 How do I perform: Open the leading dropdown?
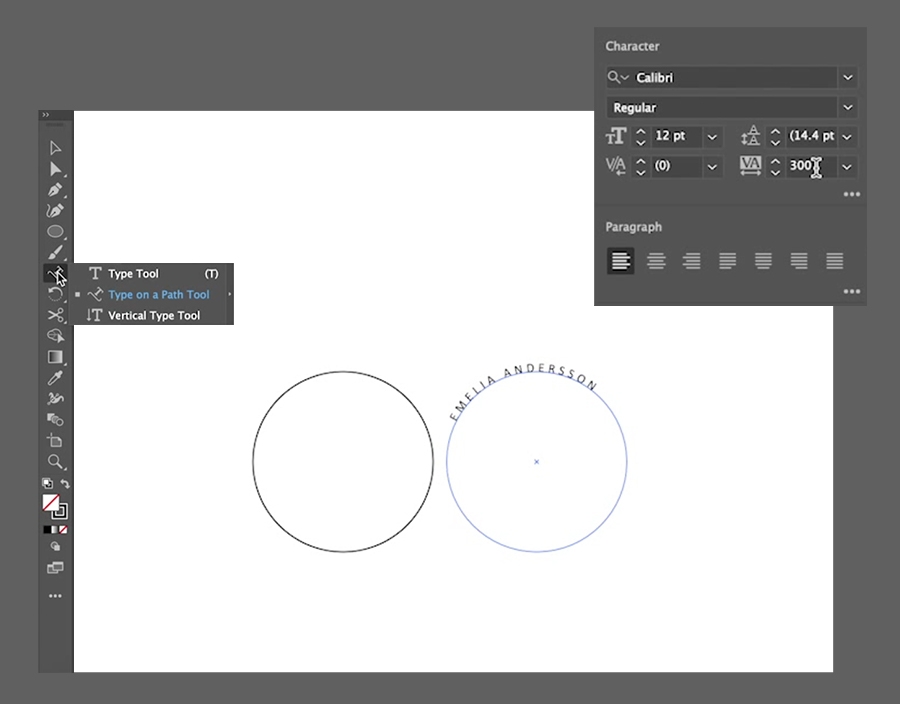pos(847,137)
